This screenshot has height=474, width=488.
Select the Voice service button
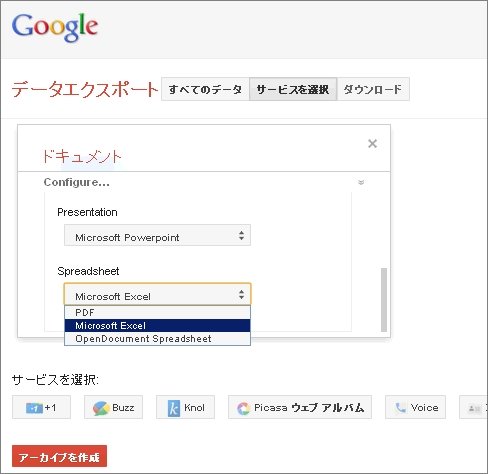pos(415,407)
